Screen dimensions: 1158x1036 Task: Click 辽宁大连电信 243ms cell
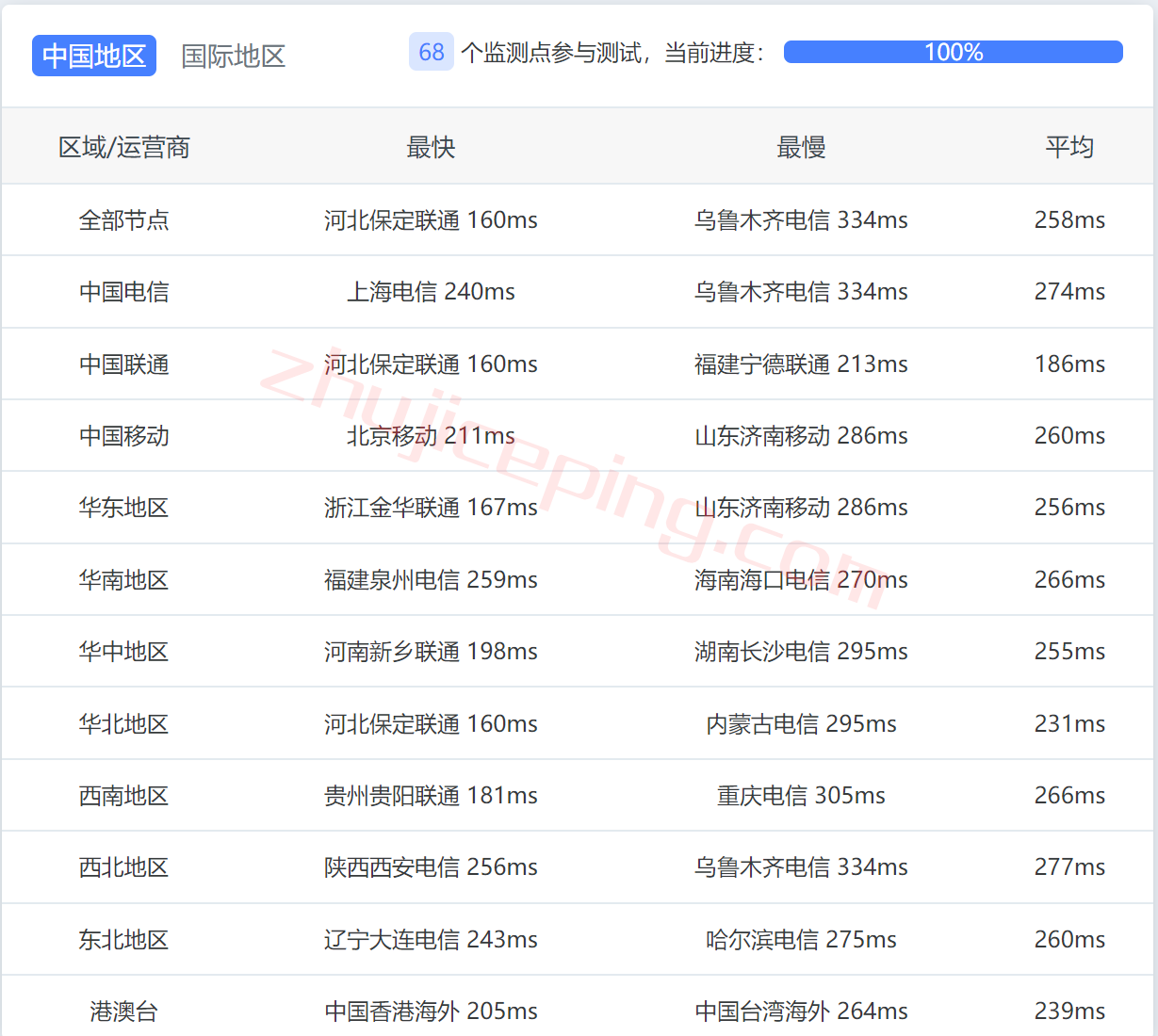coord(431,939)
